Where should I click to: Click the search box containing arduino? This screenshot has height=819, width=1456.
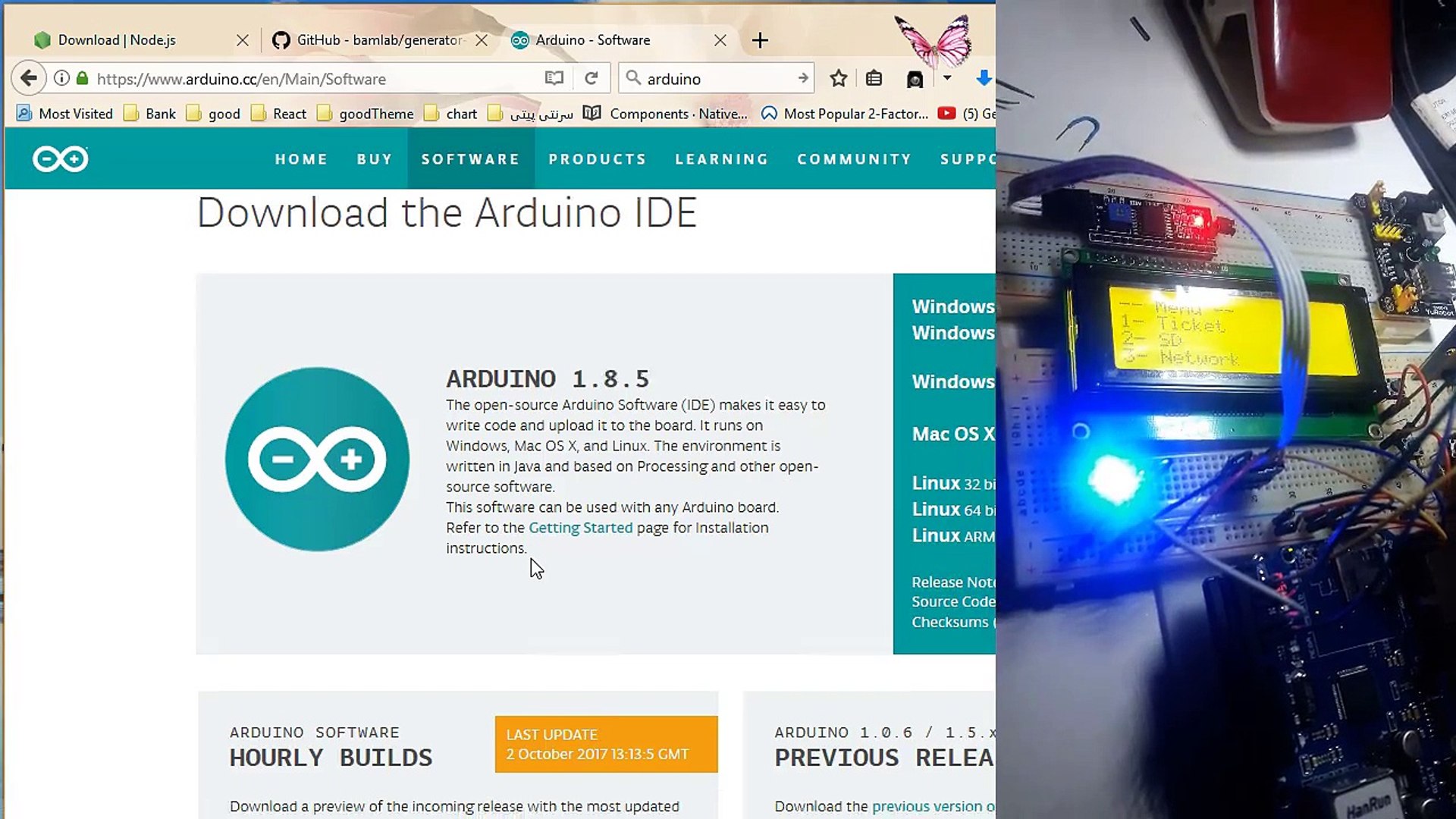click(717, 79)
